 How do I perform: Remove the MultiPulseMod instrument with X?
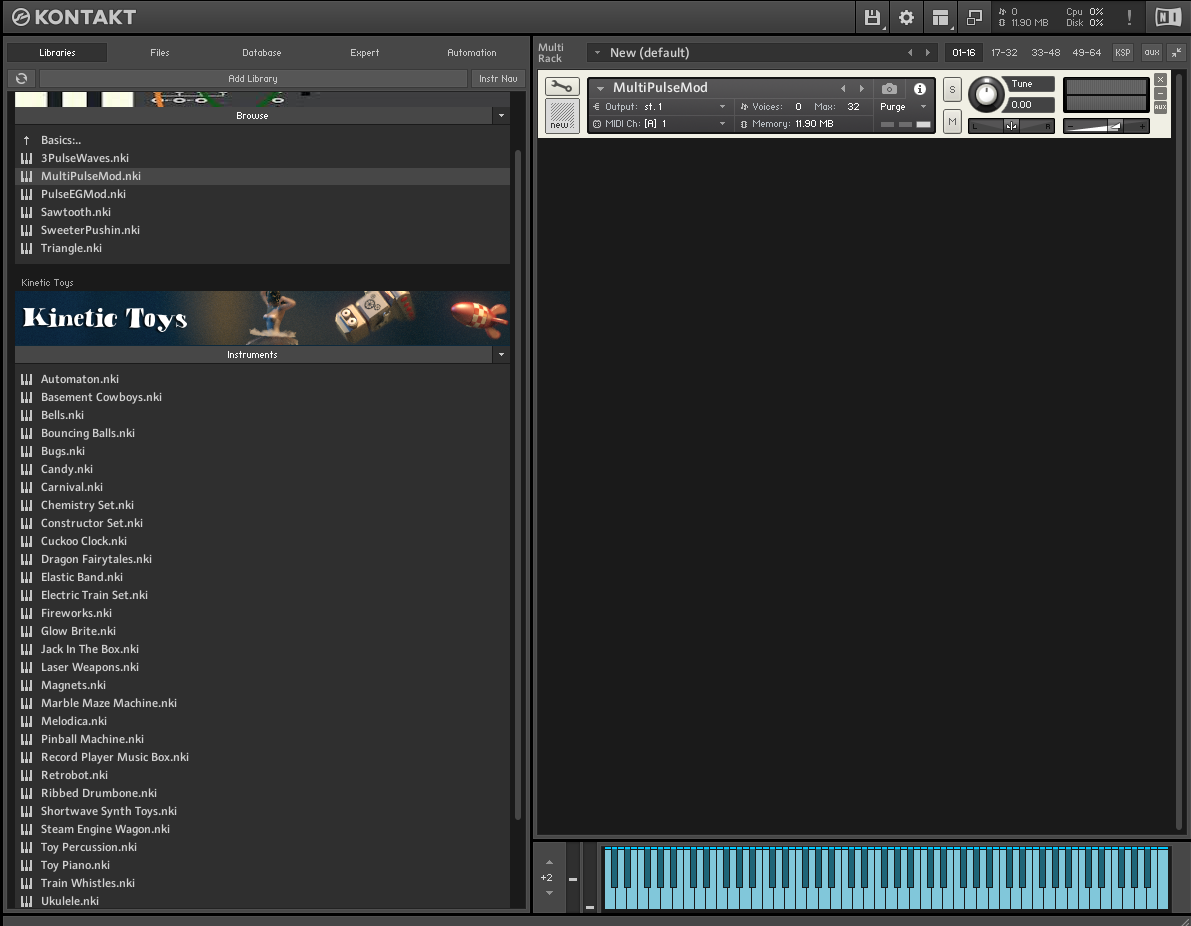(1160, 79)
